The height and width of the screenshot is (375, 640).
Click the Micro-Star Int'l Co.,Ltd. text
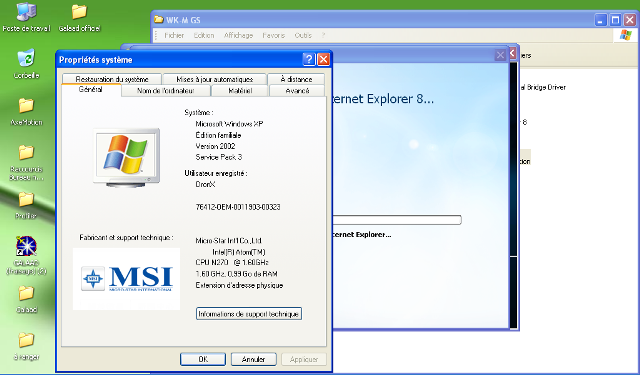click(x=229, y=241)
